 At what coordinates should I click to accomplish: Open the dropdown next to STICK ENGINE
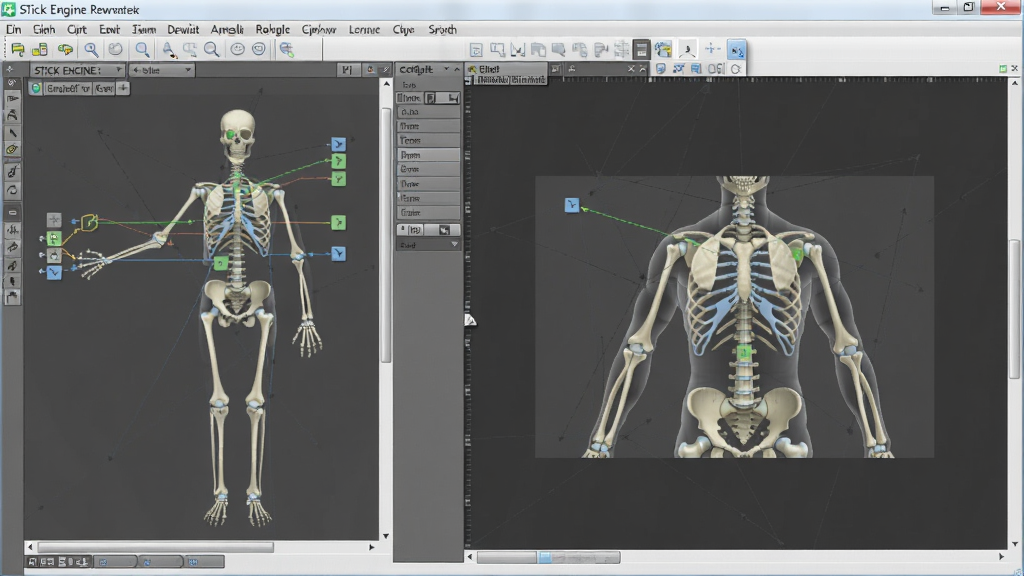(x=161, y=70)
